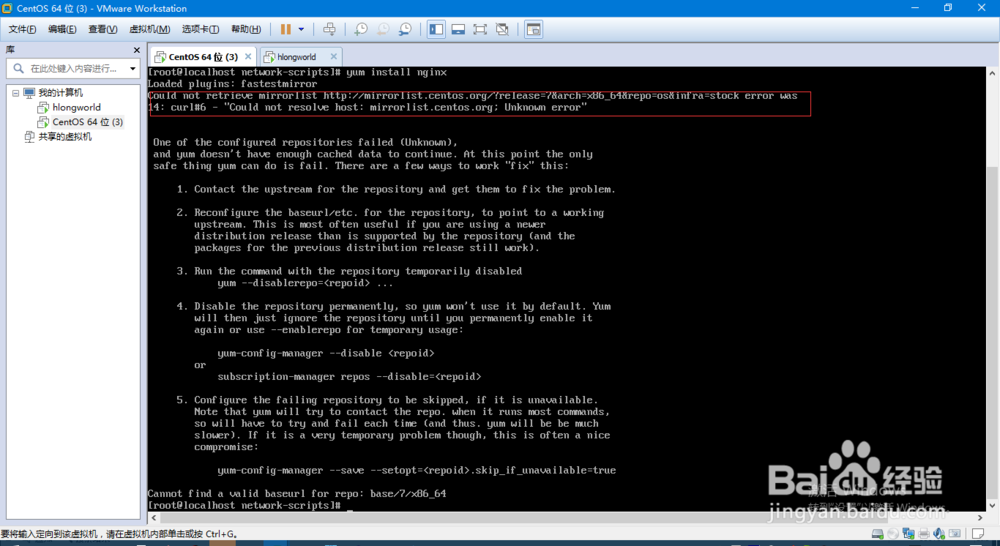Image resolution: width=1000 pixels, height=546 pixels.
Task: Toggle console view icon in toolbar
Action: click(533, 29)
